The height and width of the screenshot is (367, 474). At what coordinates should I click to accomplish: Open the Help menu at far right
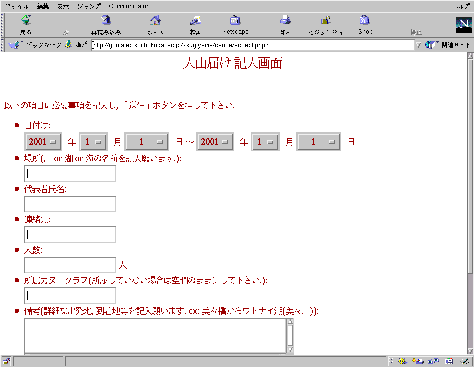click(463, 6)
